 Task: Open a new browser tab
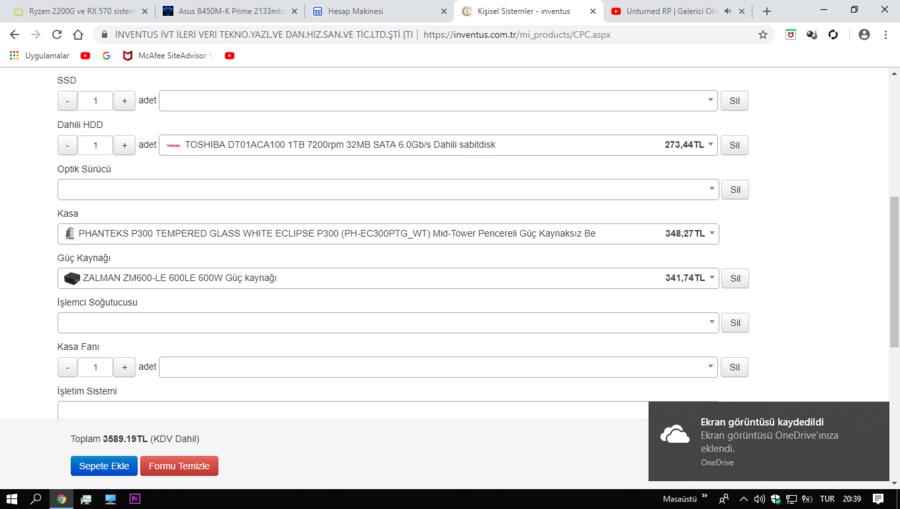click(767, 11)
